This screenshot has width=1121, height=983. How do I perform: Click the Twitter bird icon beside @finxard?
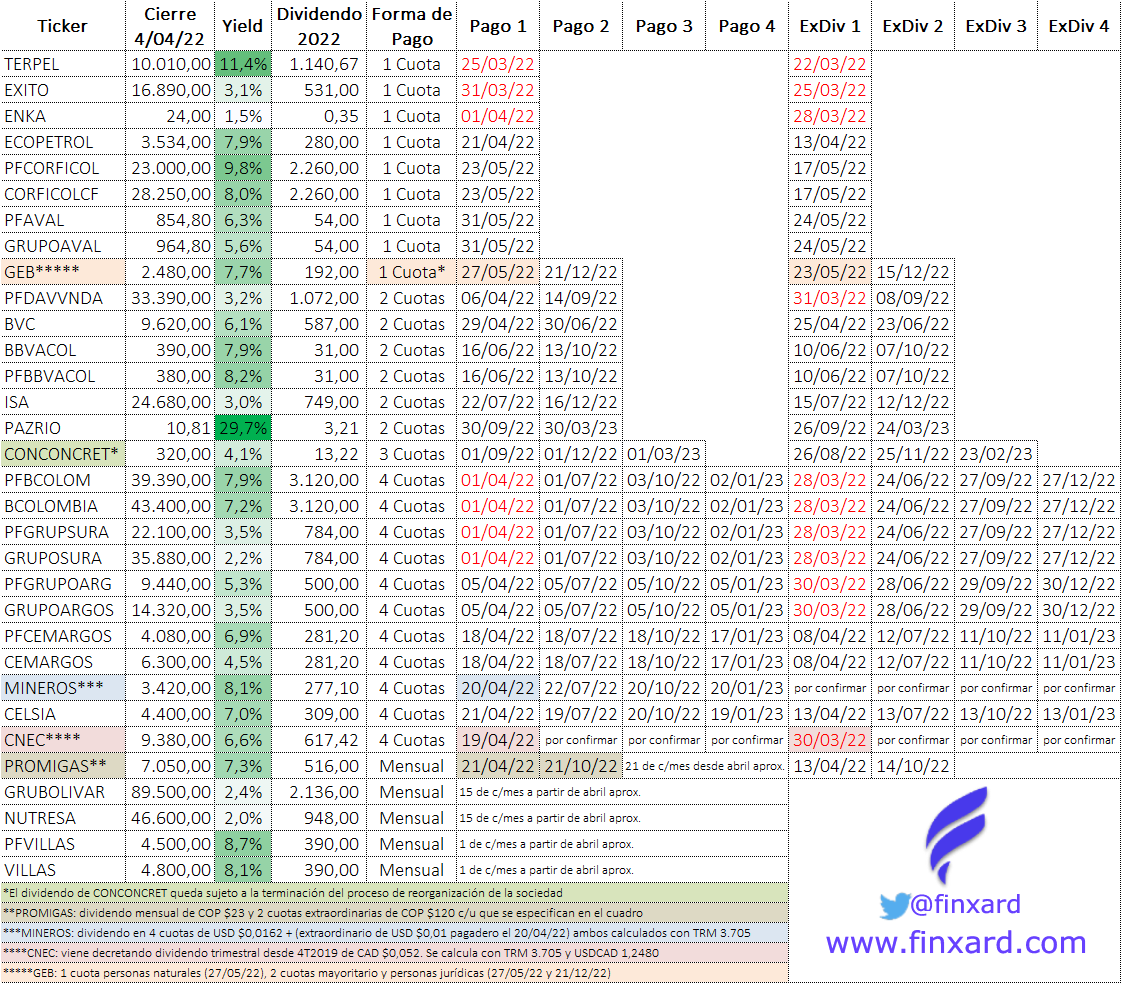894,906
